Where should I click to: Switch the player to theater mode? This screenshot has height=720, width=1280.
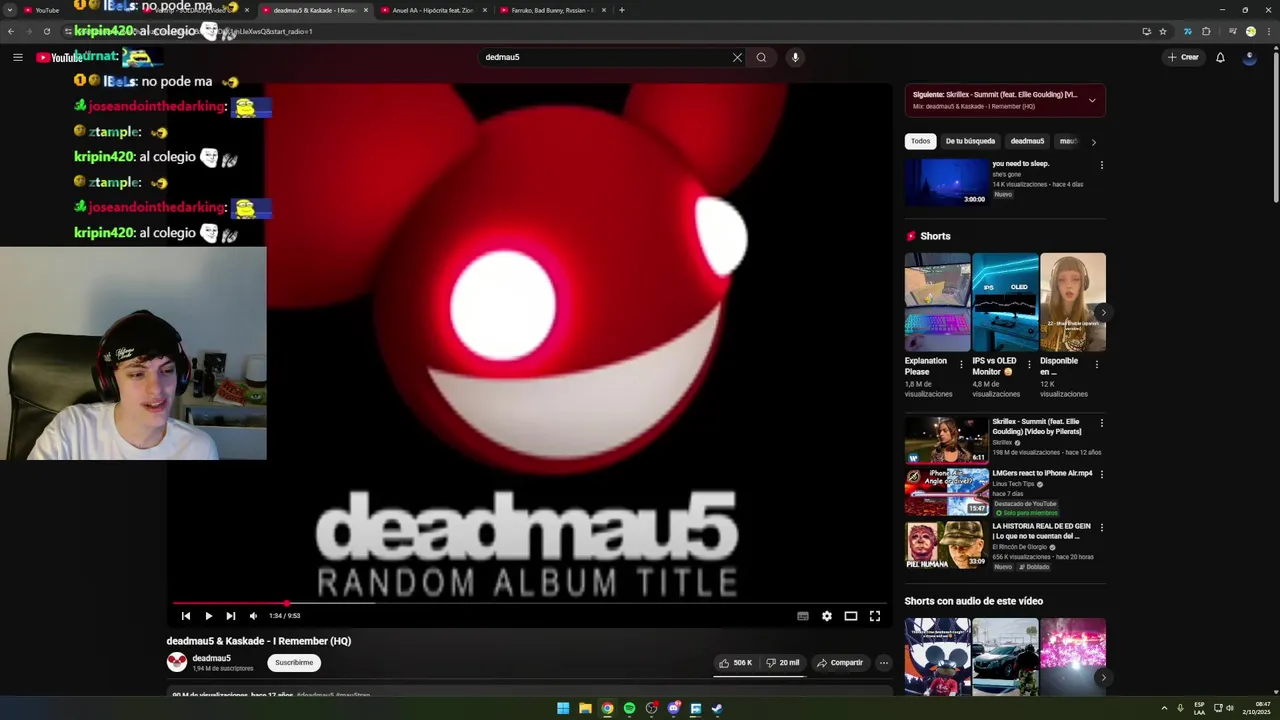[x=851, y=616]
